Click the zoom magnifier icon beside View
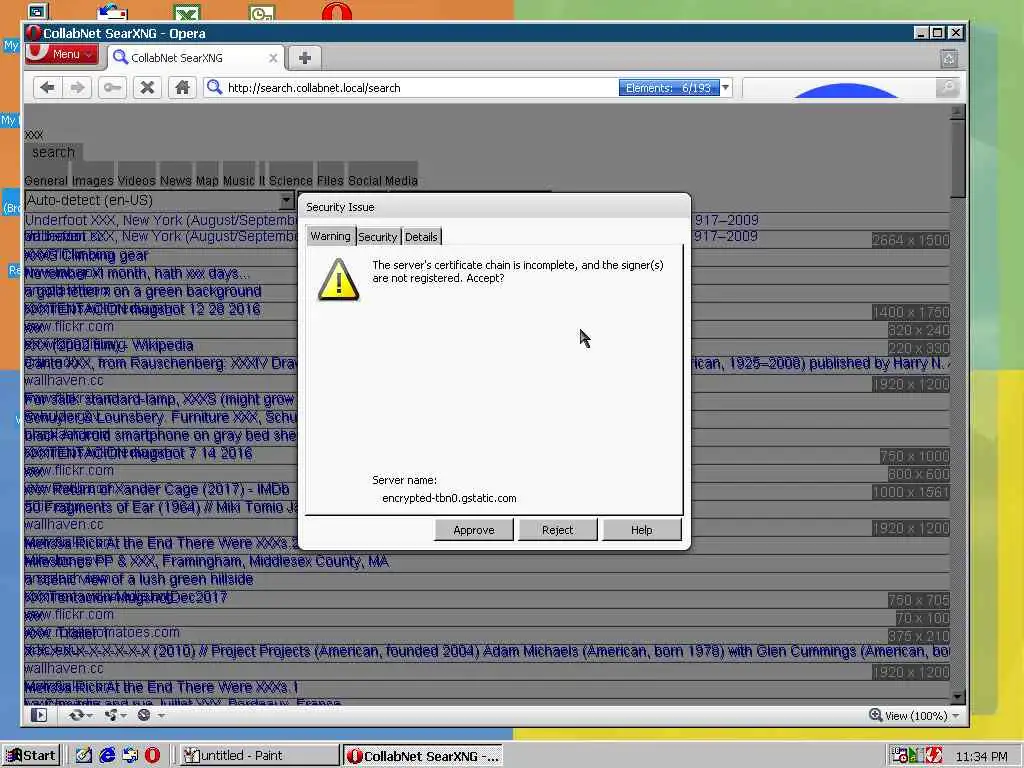Screen dimensions: 1024x768 point(876,715)
